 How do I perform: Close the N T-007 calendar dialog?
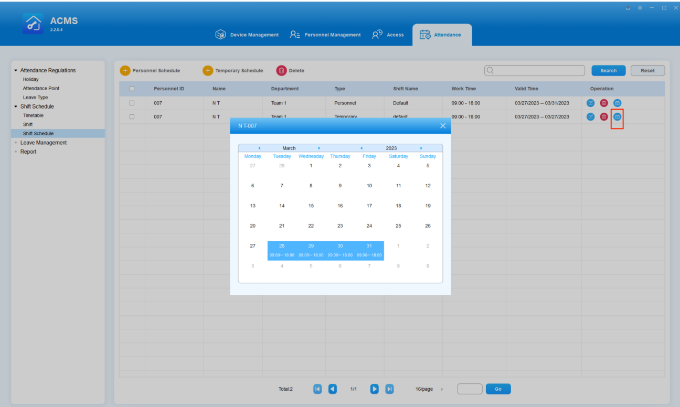pyautogui.click(x=443, y=125)
